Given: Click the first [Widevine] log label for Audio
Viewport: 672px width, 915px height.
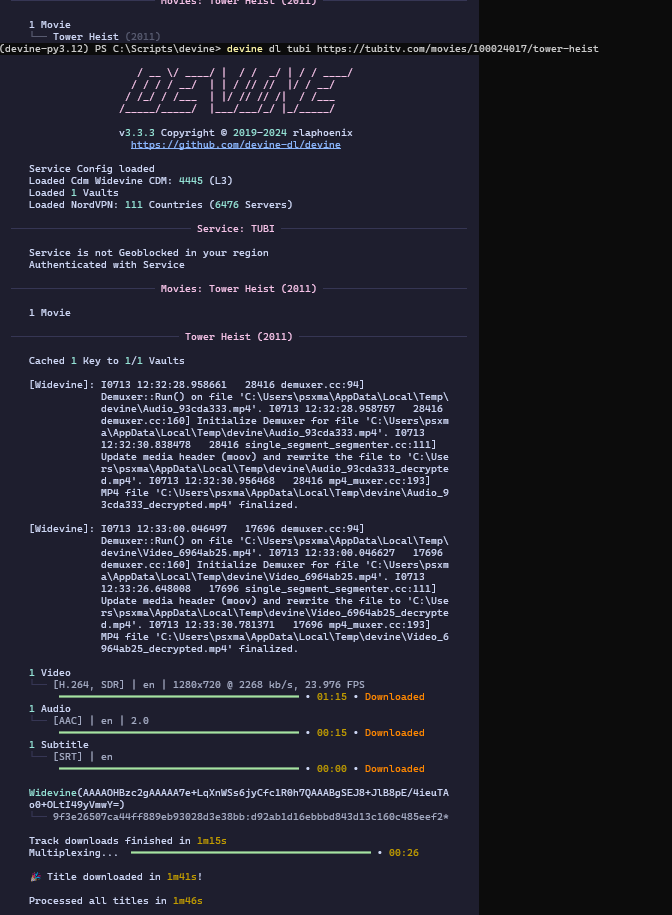Looking at the screenshot, I should (61, 385).
